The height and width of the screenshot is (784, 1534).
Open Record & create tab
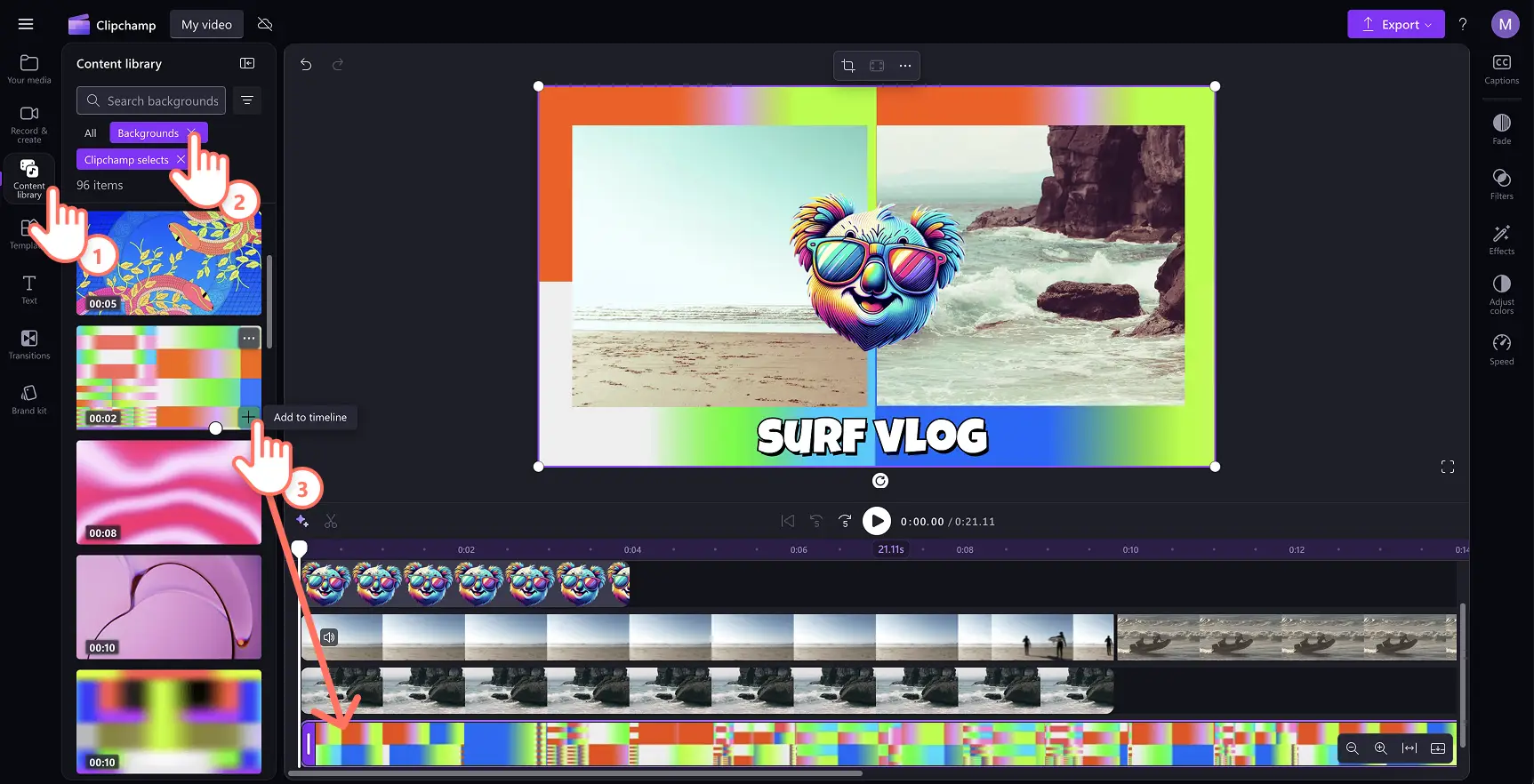[x=29, y=124]
